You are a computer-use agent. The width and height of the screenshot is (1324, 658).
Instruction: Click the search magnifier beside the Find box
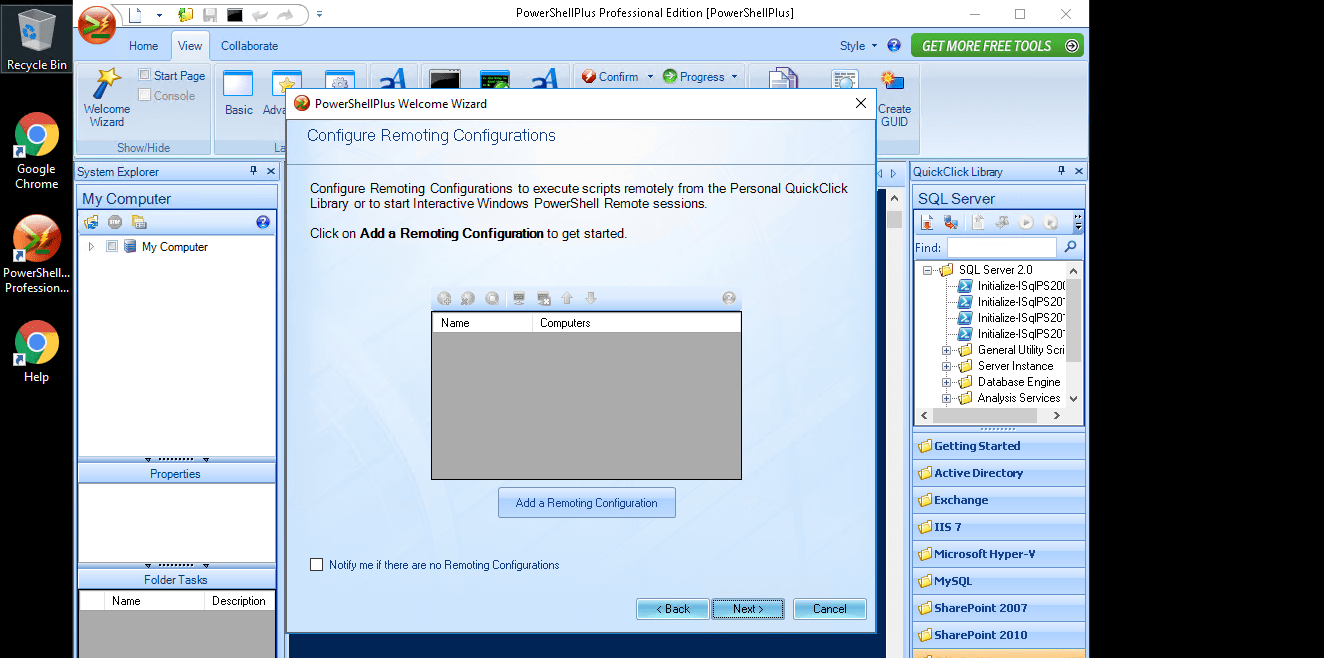(1069, 246)
